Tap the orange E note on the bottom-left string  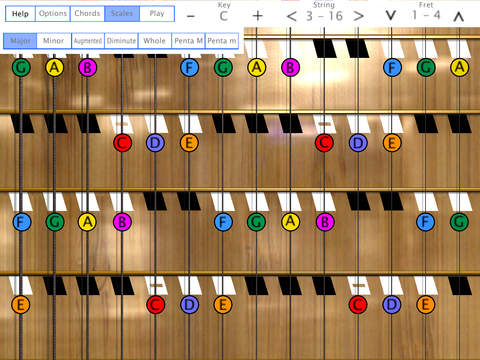21,305
